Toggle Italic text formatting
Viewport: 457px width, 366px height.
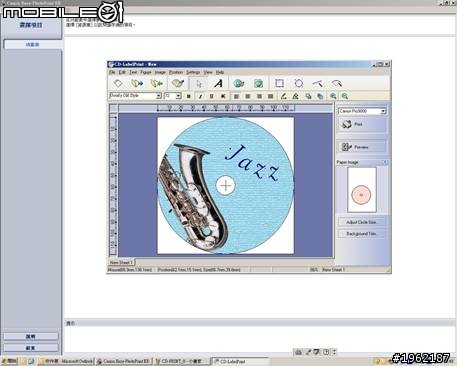coord(200,96)
